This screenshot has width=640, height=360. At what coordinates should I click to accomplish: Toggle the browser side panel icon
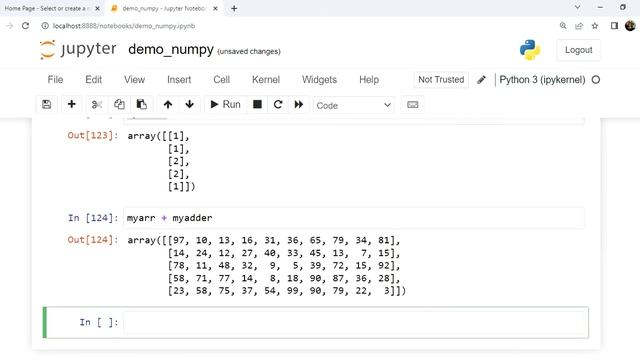click(614, 26)
